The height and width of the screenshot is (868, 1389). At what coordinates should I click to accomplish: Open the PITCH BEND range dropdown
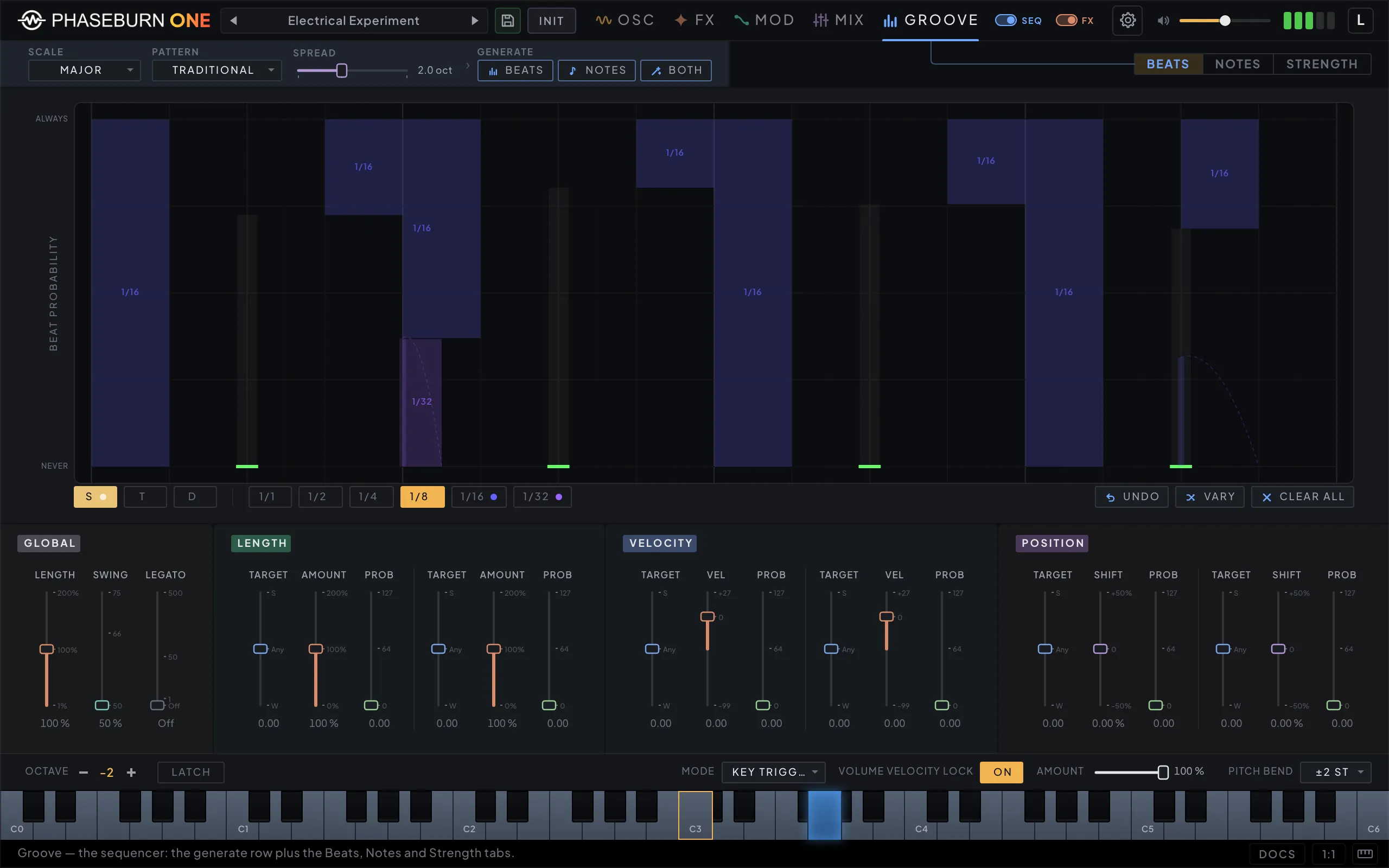click(1335, 772)
